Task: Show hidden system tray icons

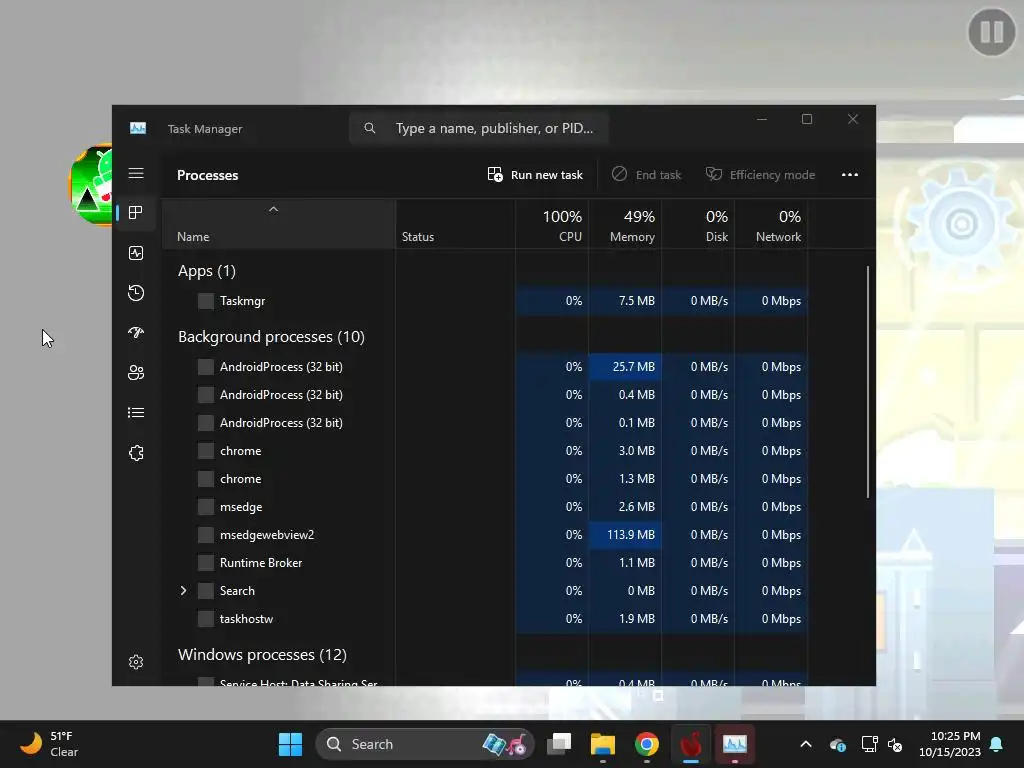Action: [806, 744]
